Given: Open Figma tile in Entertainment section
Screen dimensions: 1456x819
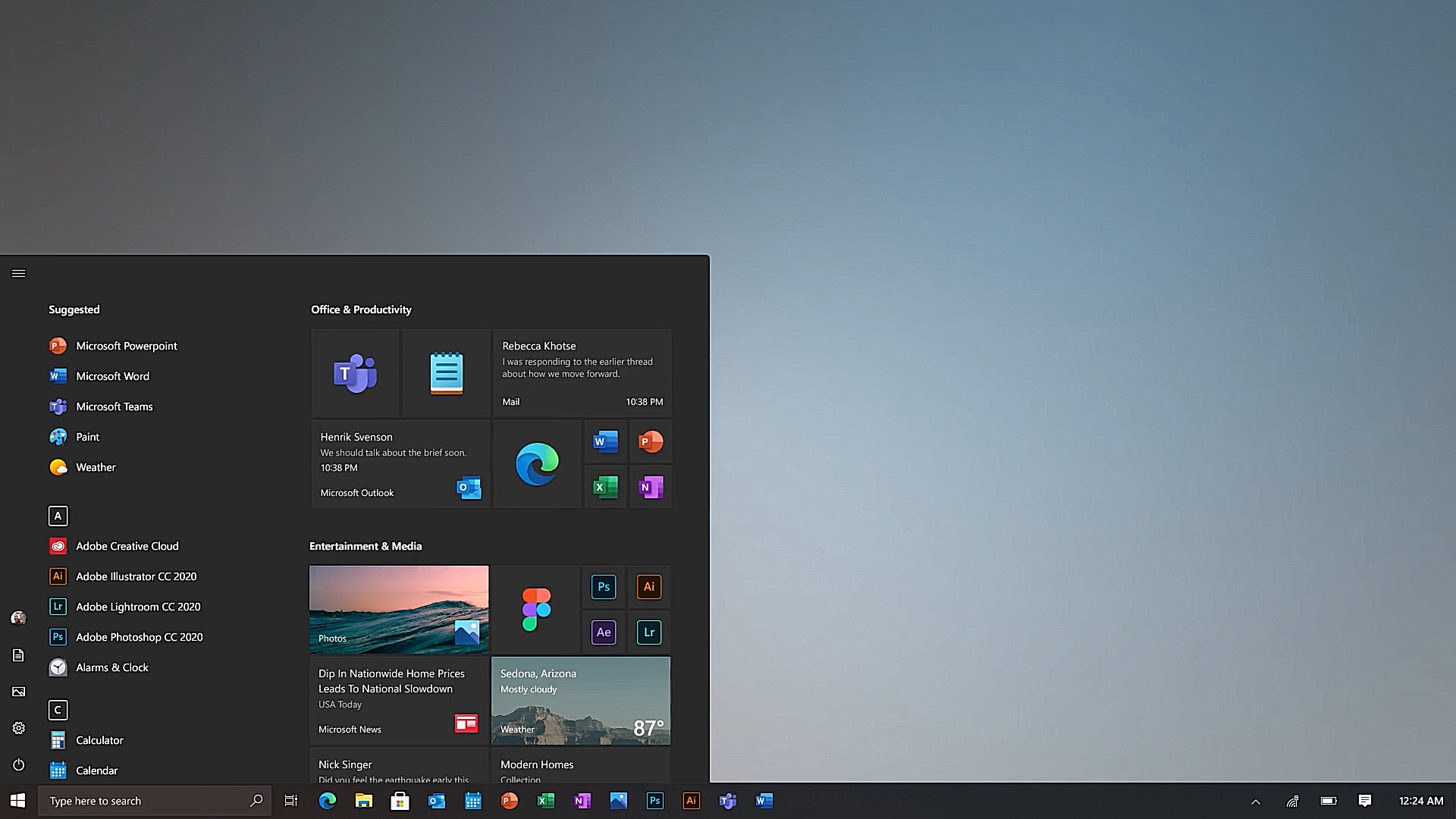Looking at the screenshot, I should pos(535,608).
